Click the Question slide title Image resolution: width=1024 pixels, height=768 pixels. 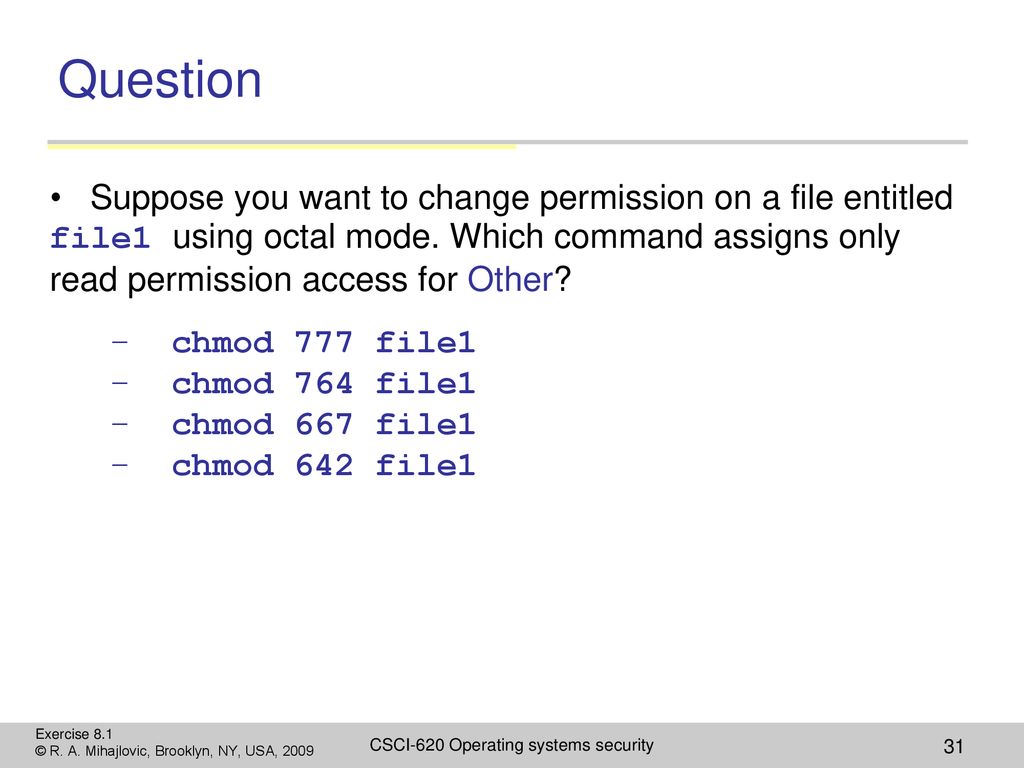[x=160, y=81]
